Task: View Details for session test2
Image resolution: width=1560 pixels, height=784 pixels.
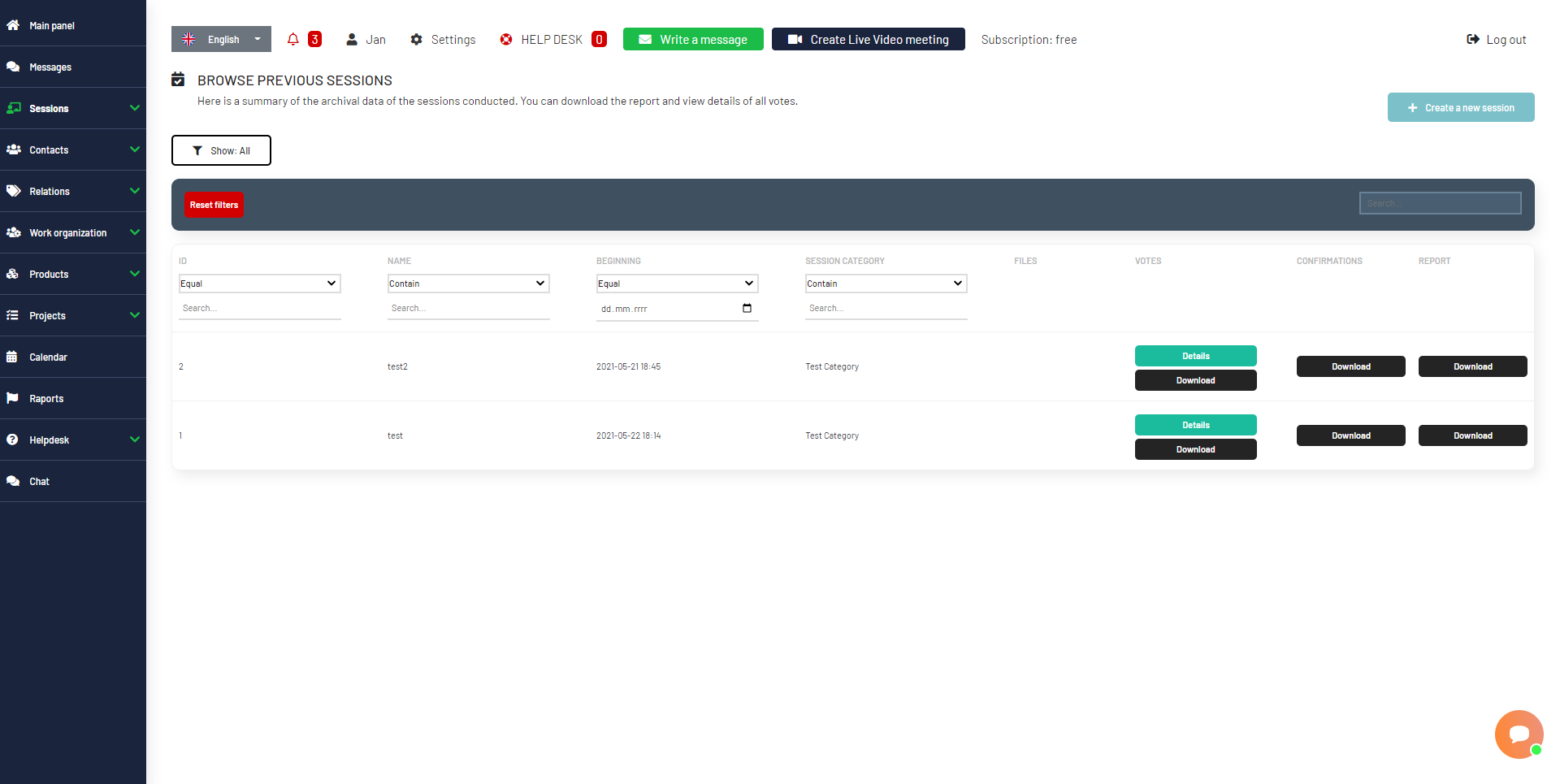Action: click(x=1195, y=356)
